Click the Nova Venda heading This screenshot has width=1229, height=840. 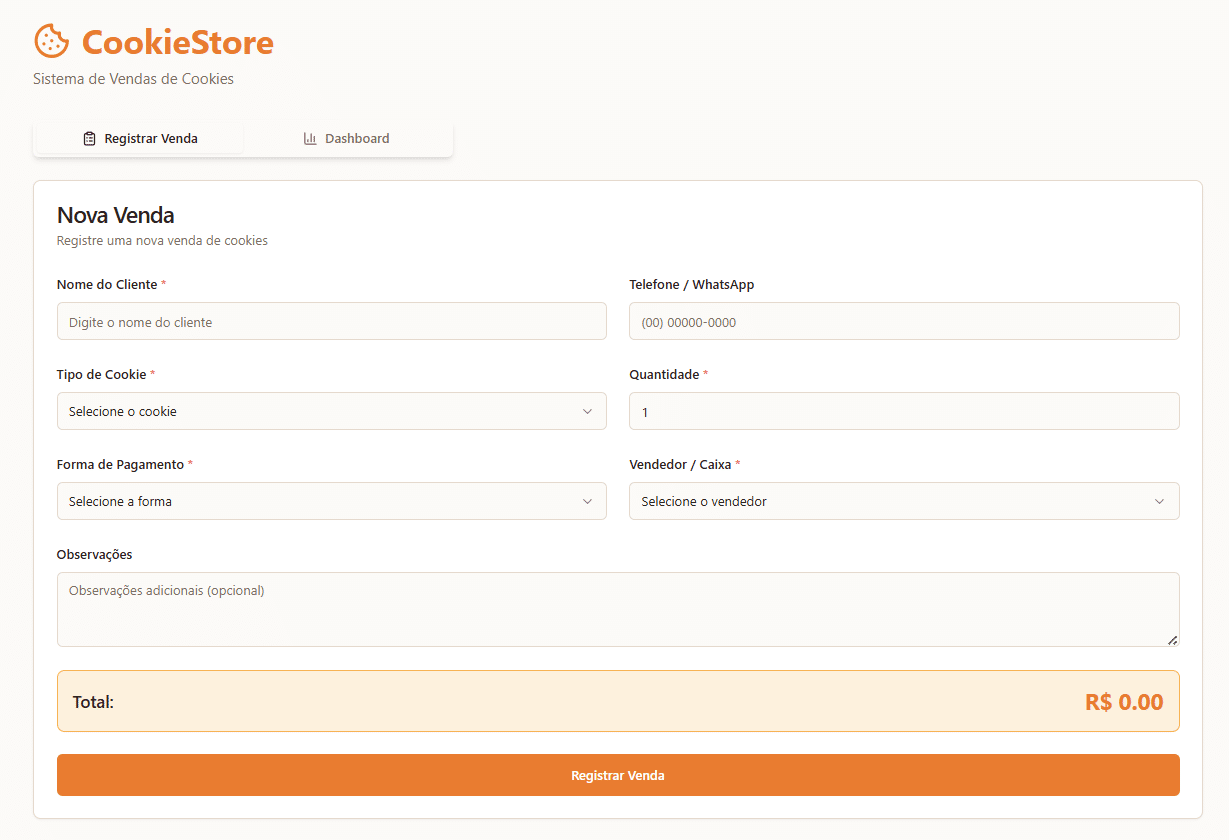(x=116, y=215)
